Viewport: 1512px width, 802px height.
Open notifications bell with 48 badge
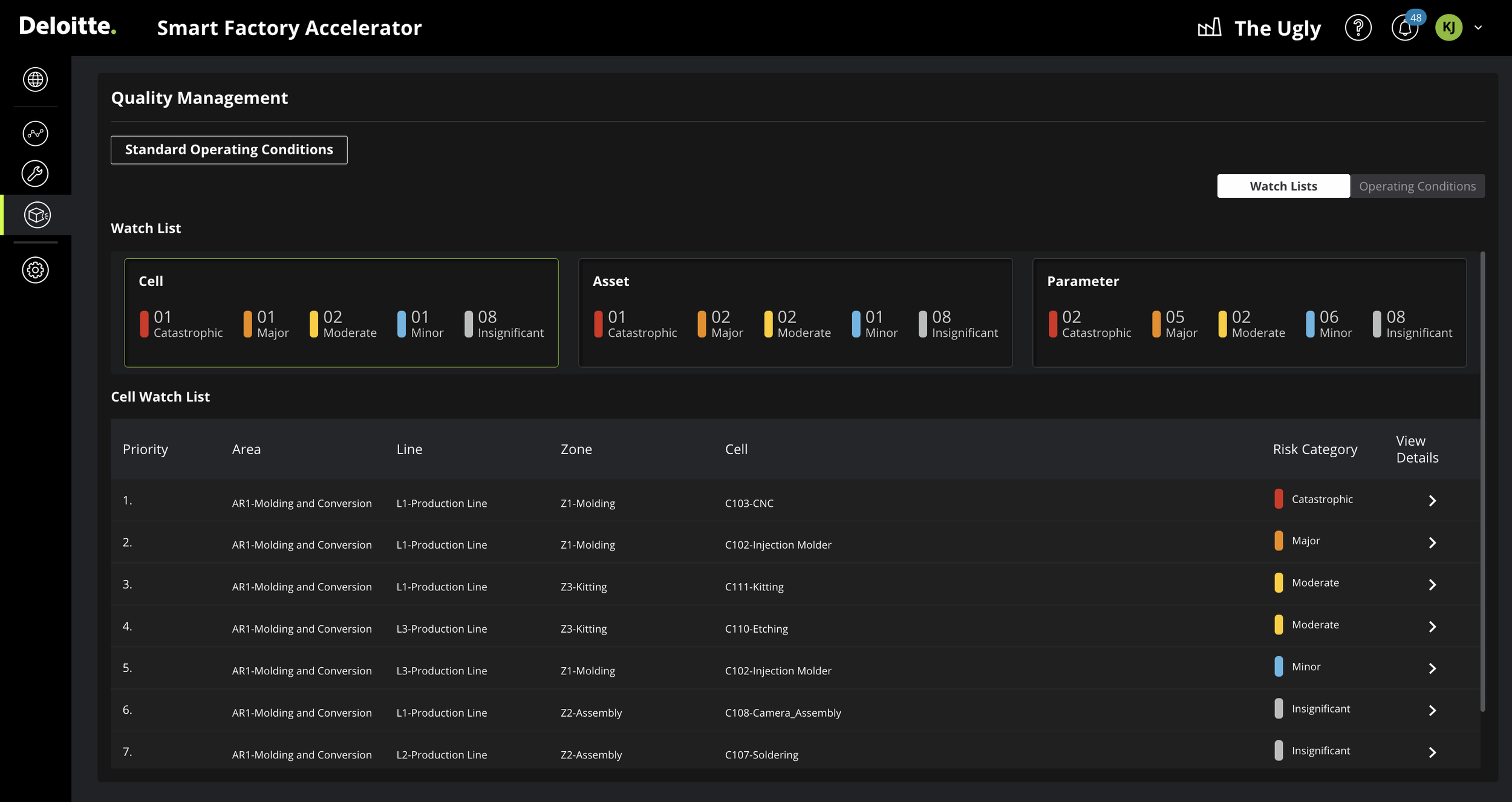point(1404,28)
